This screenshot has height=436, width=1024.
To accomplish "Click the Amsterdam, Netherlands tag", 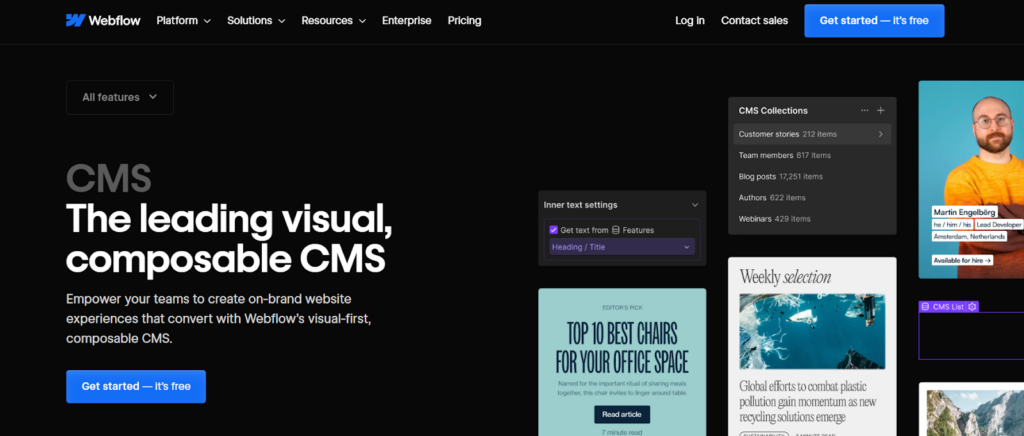I will (968, 236).
